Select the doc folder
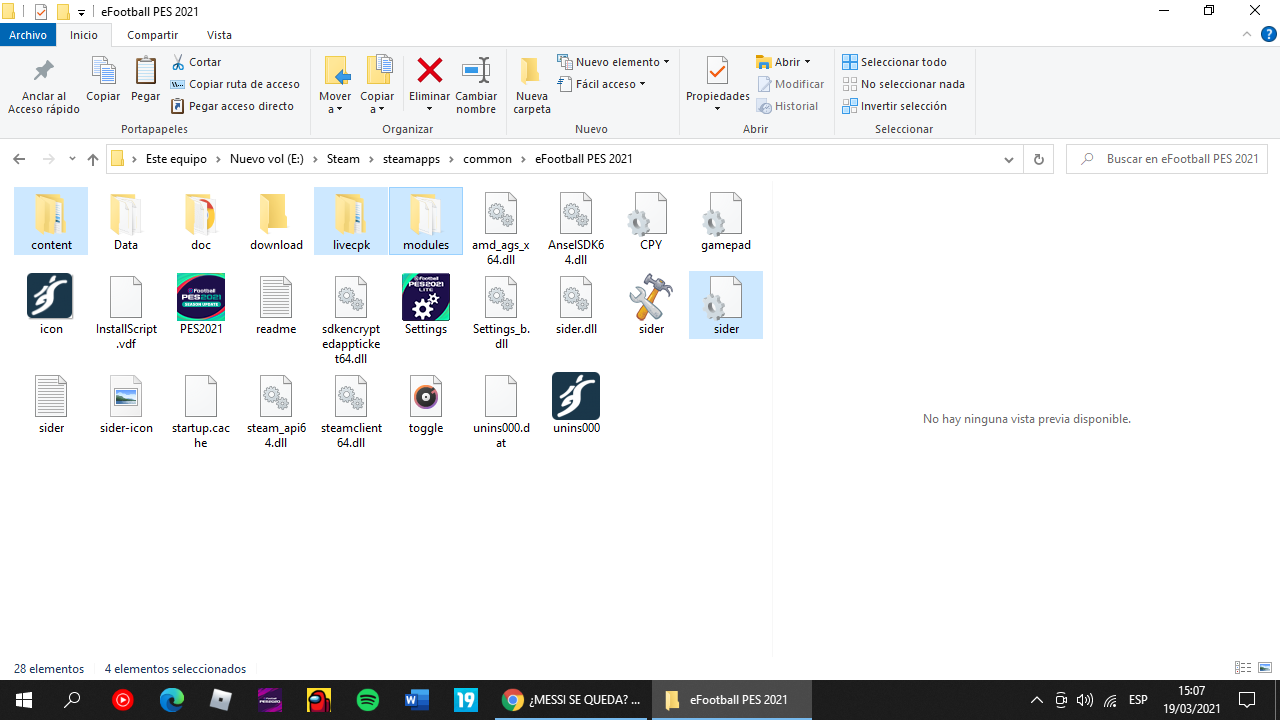This screenshot has height=720, width=1280. 201,221
